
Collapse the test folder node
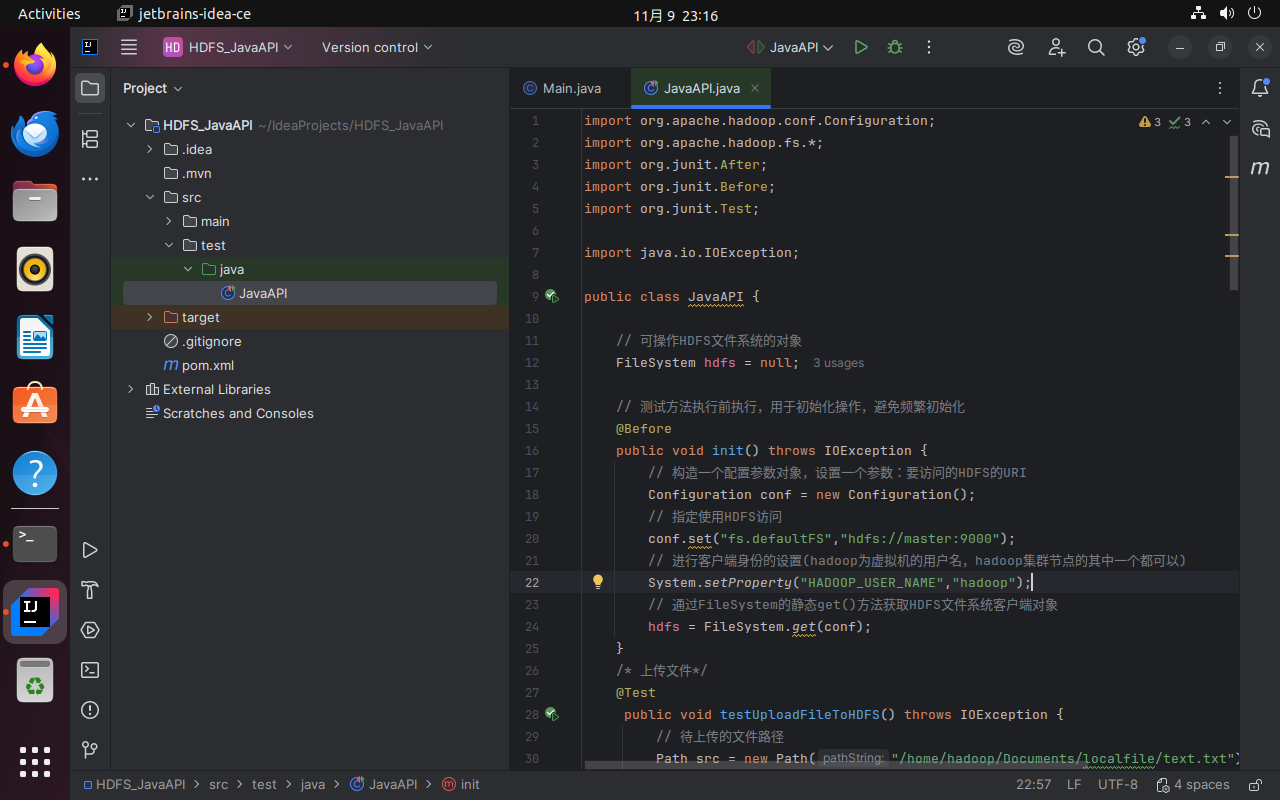pyautogui.click(x=168, y=245)
